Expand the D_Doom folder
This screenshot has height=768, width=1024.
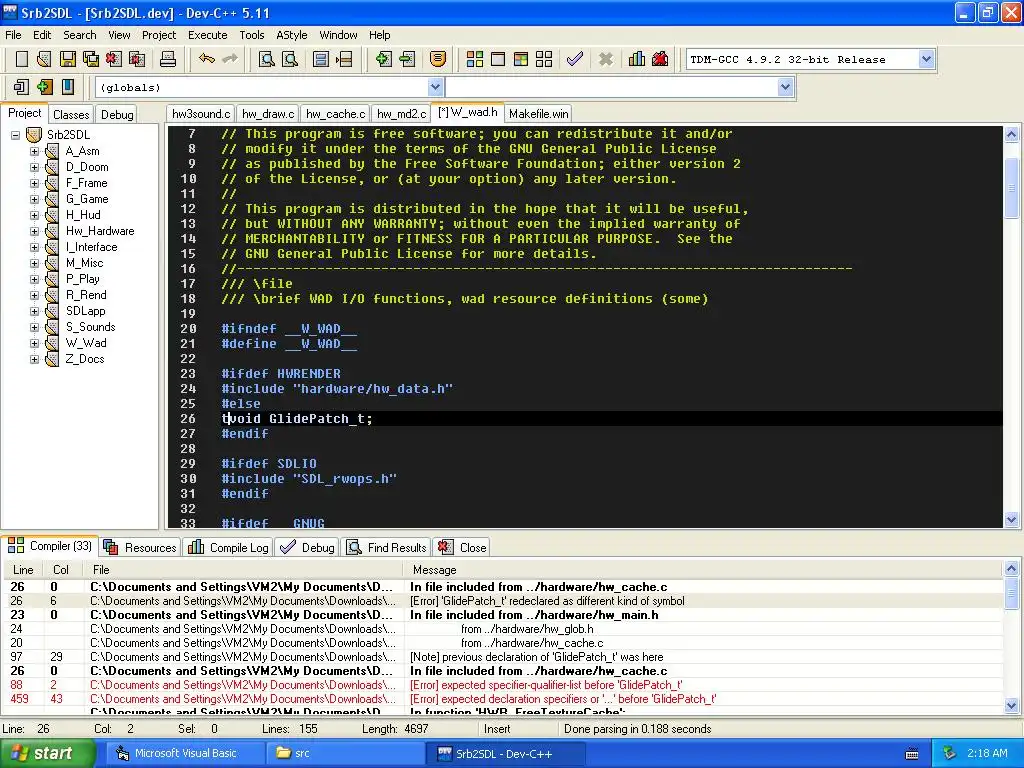tap(35, 167)
